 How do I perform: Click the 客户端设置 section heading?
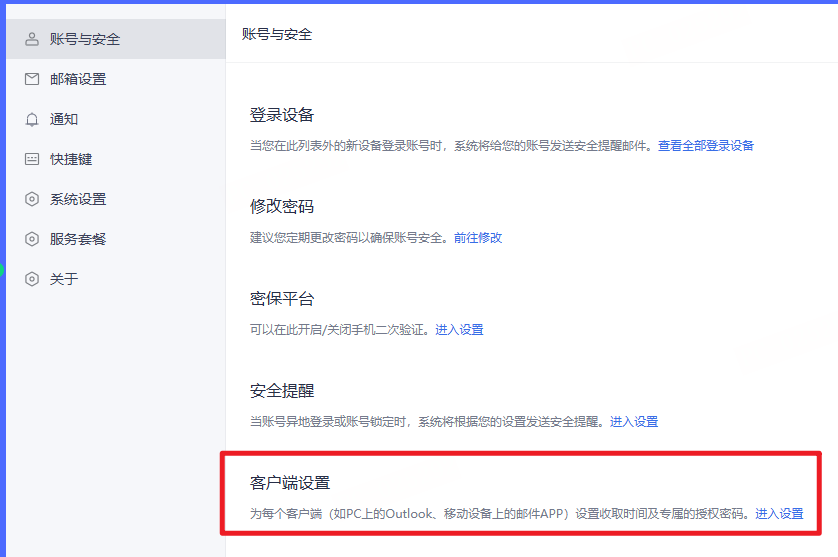[290, 483]
